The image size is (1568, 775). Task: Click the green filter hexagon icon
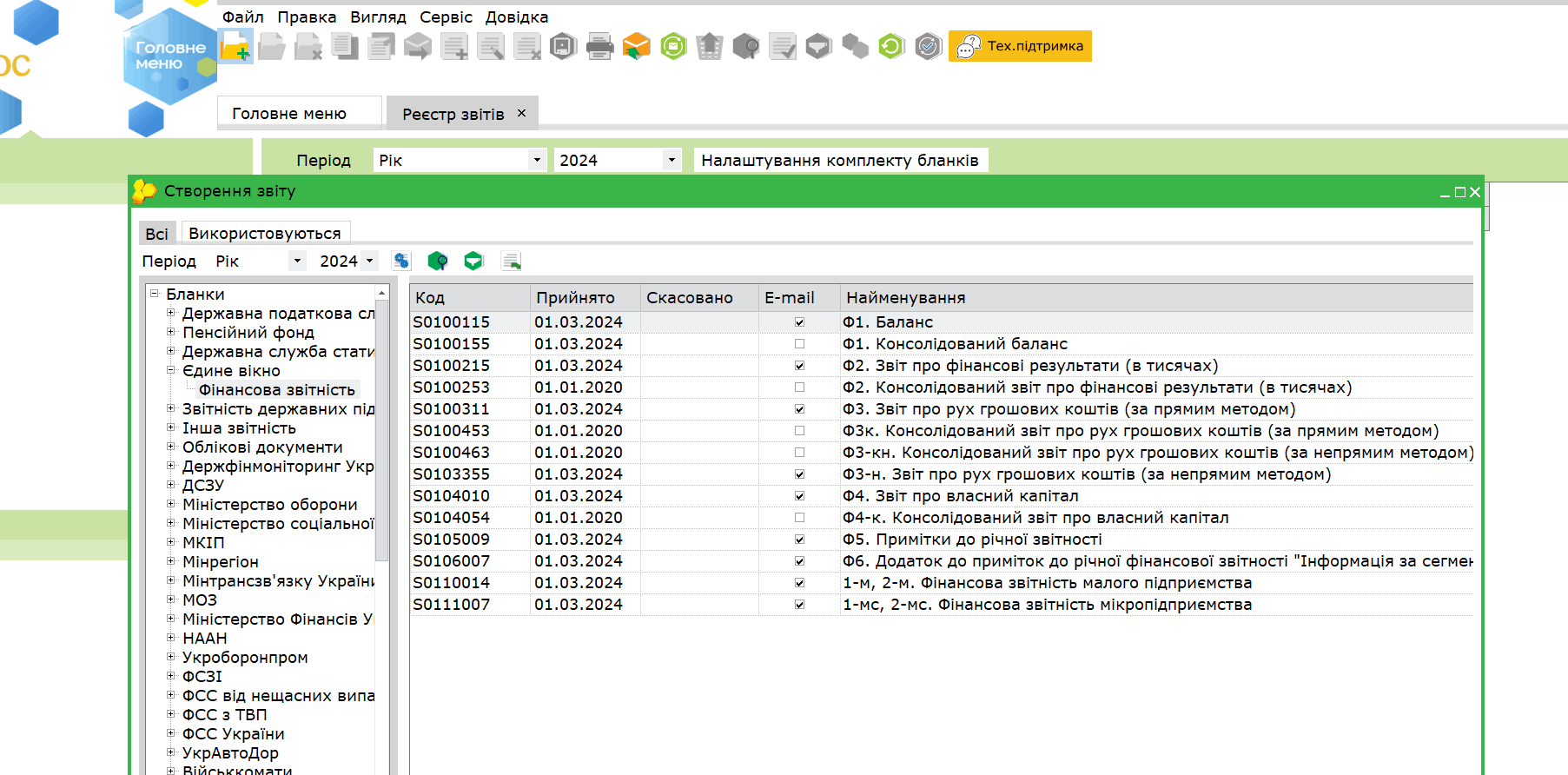473,261
